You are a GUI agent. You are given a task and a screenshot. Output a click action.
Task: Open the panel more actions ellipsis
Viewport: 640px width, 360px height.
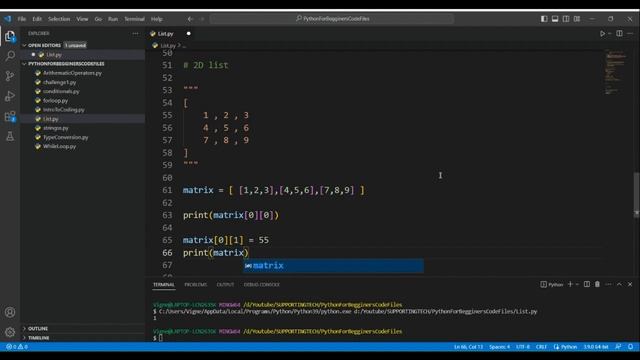(x=608, y=284)
